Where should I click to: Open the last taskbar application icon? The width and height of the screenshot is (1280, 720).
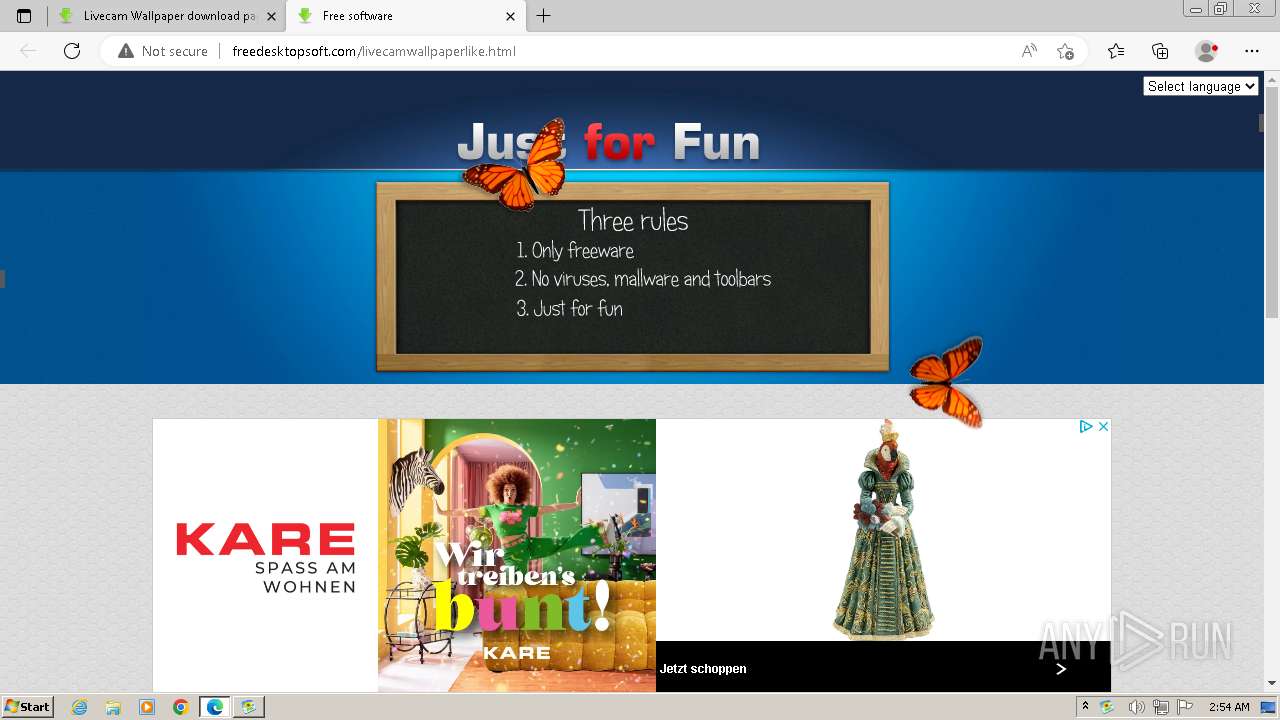click(248, 707)
